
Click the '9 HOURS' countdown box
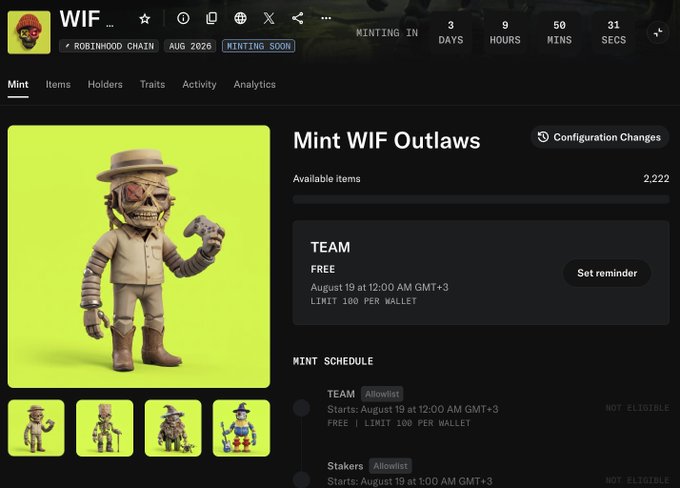coord(505,33)
